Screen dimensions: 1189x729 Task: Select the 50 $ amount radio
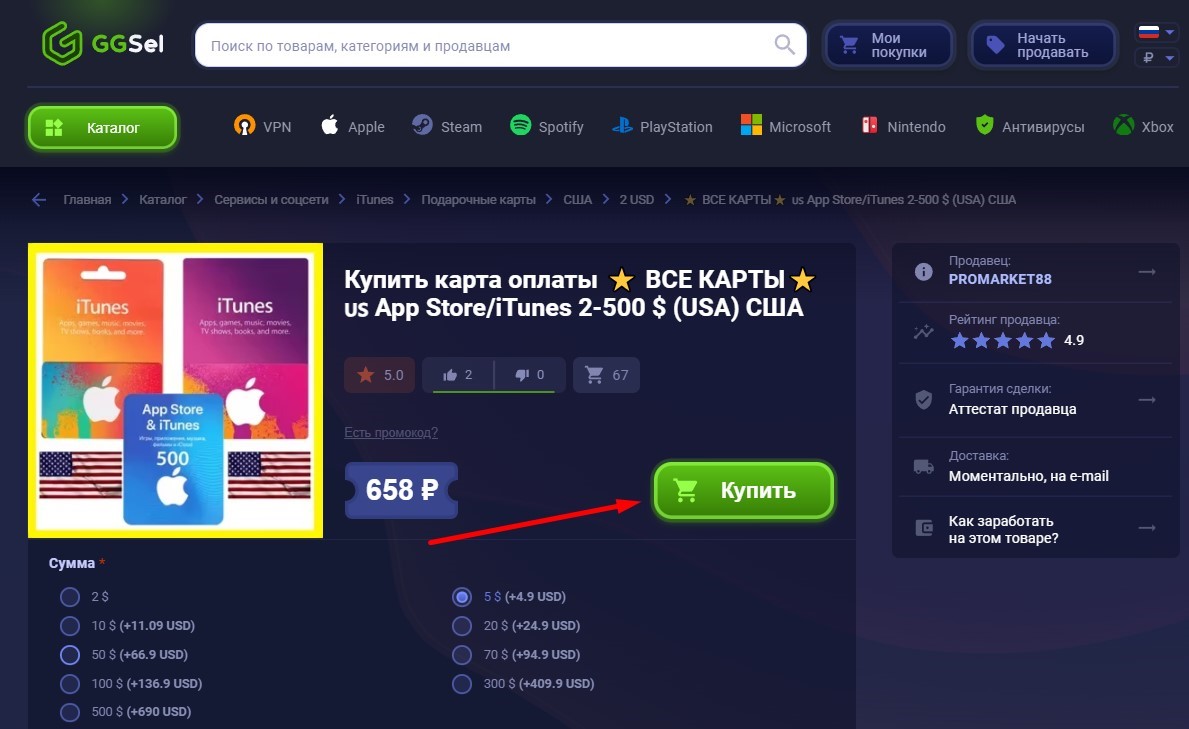tap(70, 655)
